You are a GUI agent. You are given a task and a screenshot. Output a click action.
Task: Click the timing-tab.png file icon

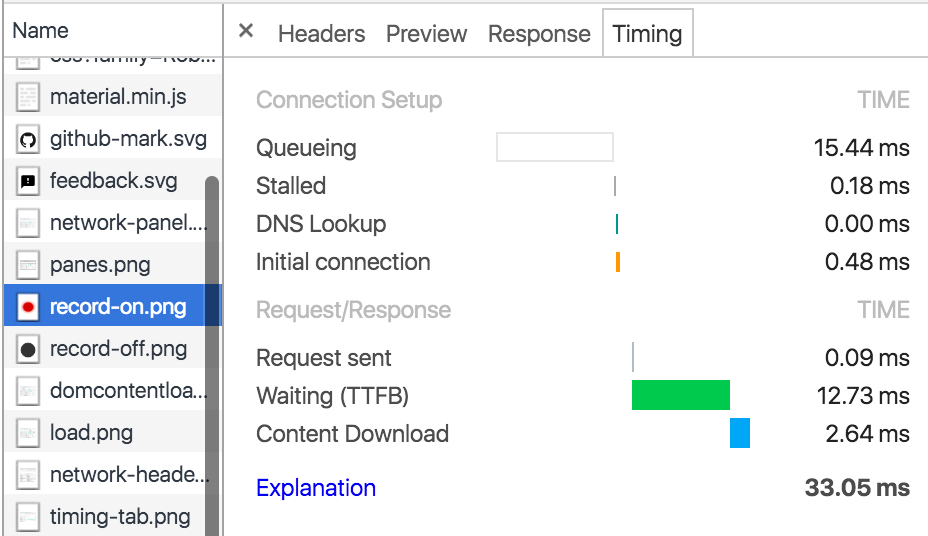(29, 517)
